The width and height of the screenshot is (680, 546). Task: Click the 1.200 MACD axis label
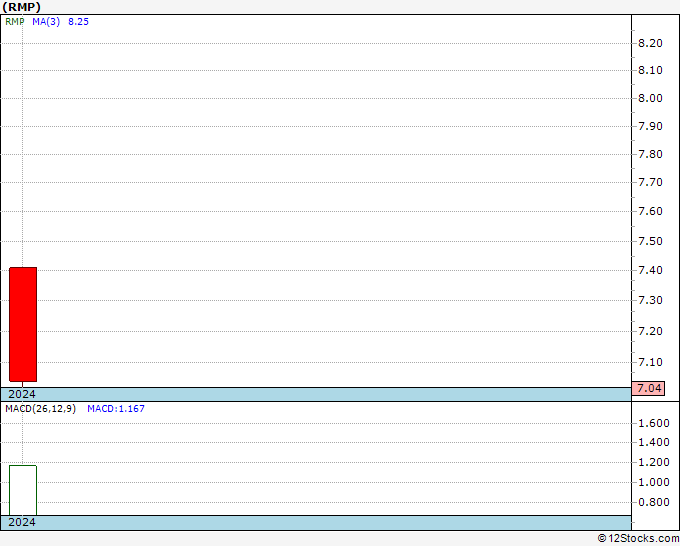(654, 462)
